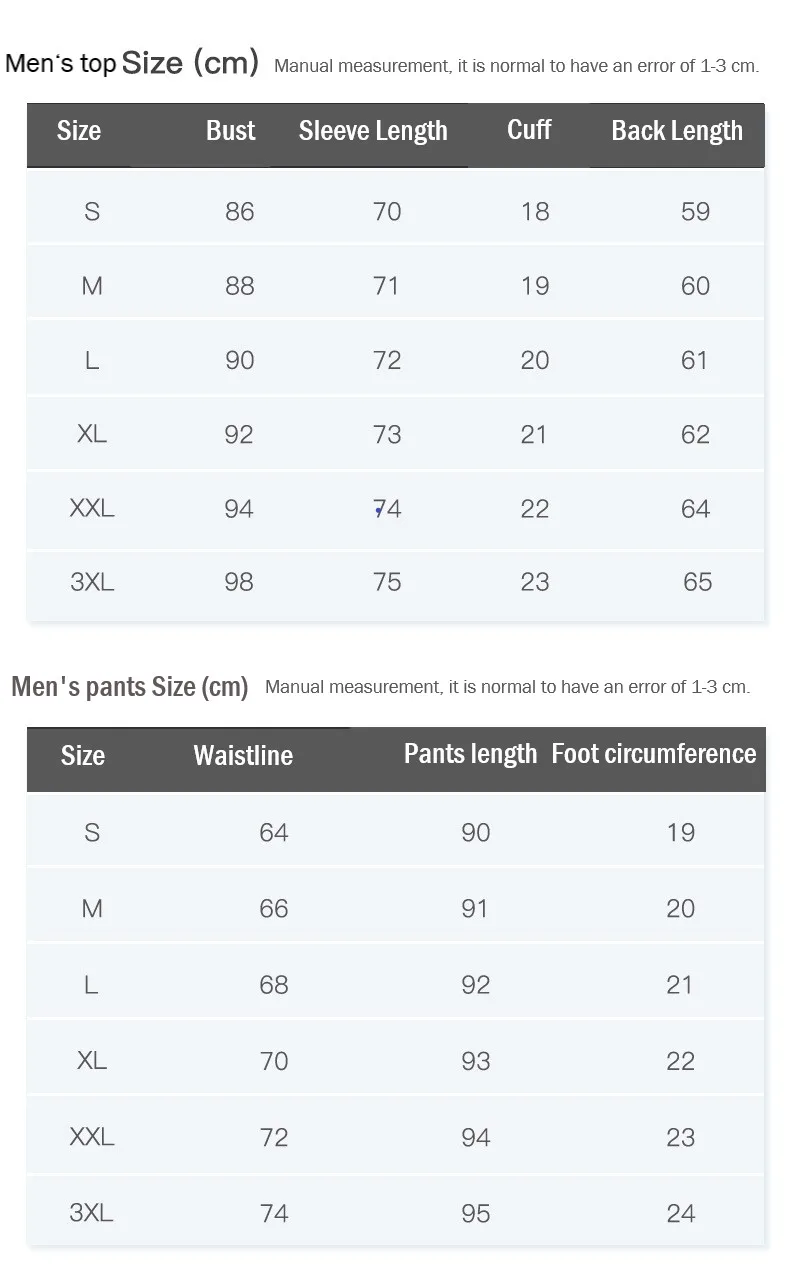Click the Cuff column header
Screen dimensions: 790x1272
click(x=529, y=130)
